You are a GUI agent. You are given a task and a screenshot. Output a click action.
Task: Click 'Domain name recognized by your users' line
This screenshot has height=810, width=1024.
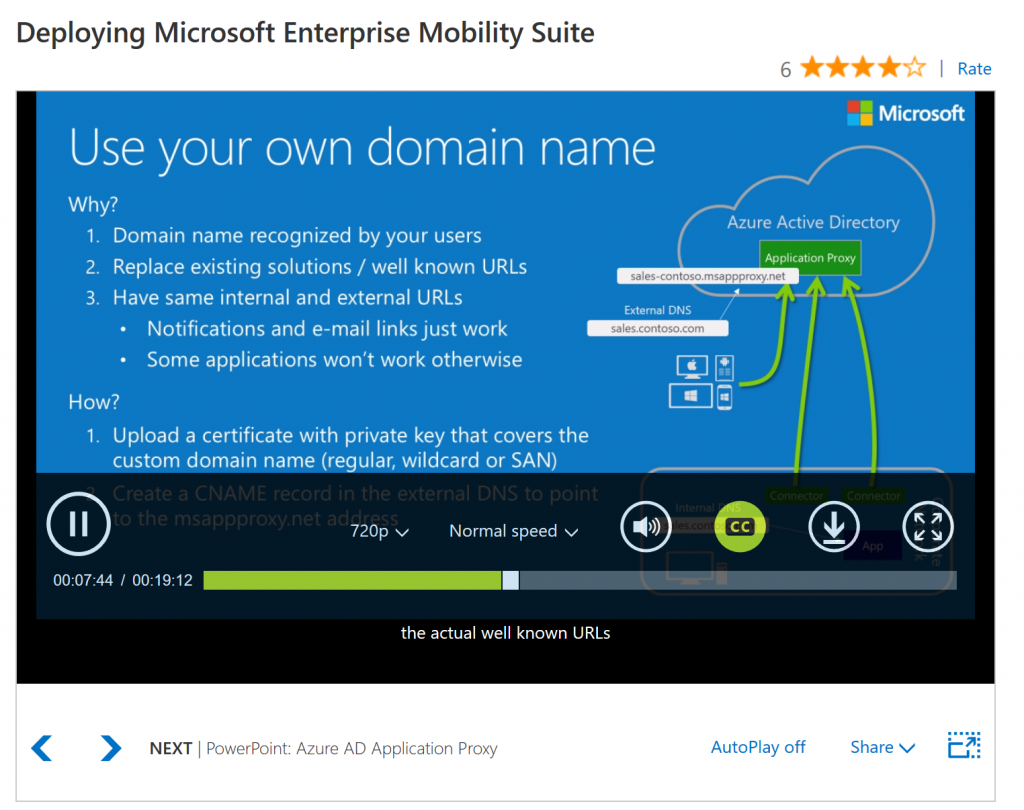tap(297, 236)
